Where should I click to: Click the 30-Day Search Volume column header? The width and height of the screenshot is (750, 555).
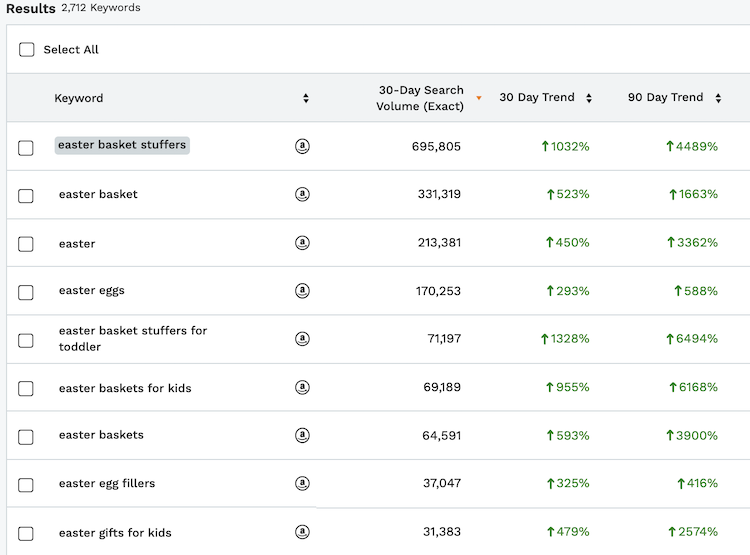click(x=420, y=98)
